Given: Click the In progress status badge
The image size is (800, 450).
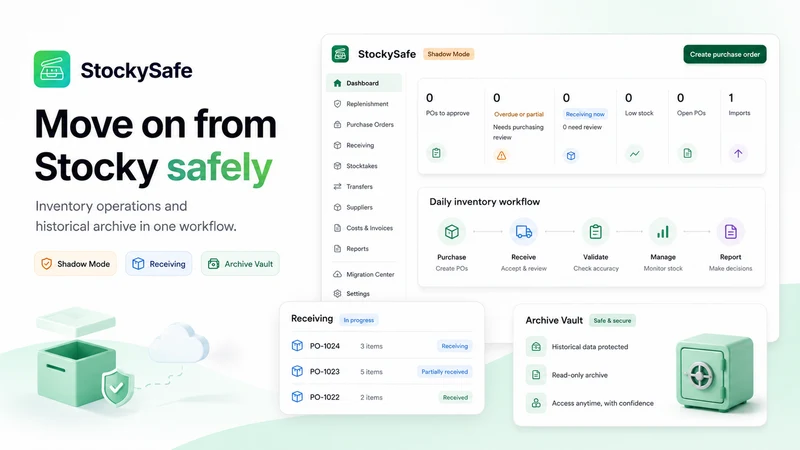Looking at the screenshot, I should tap(359, 320).
